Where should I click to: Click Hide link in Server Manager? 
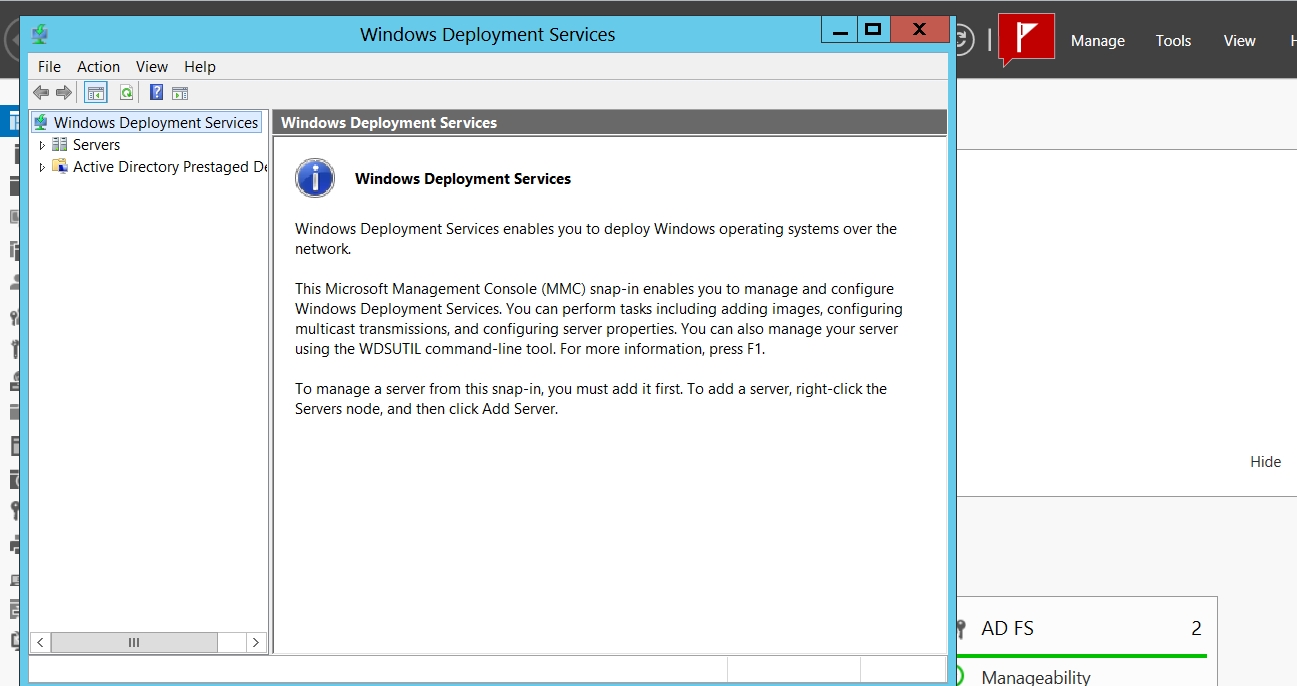[x=1265, y=462]
